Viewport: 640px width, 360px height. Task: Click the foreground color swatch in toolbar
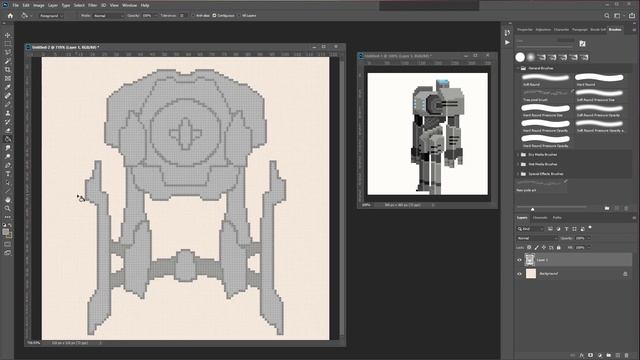point(6,232)
